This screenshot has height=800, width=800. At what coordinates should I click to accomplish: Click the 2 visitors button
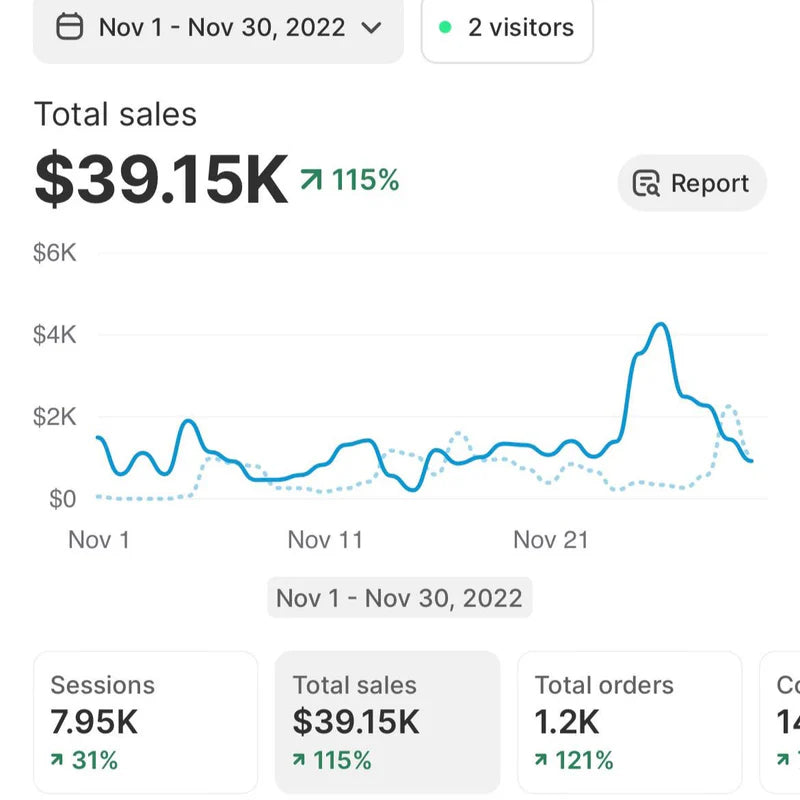pyautogui.click(x=507, y=27)
